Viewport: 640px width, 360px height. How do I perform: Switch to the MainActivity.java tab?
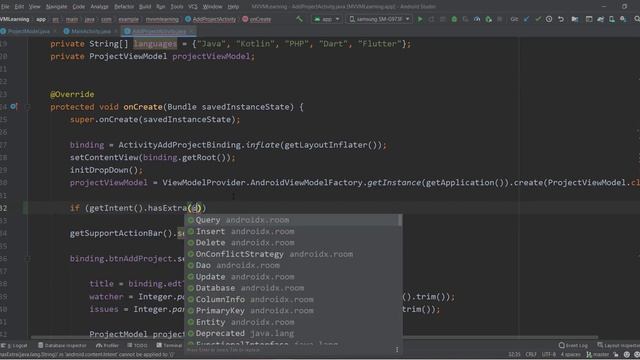[91, 31]
